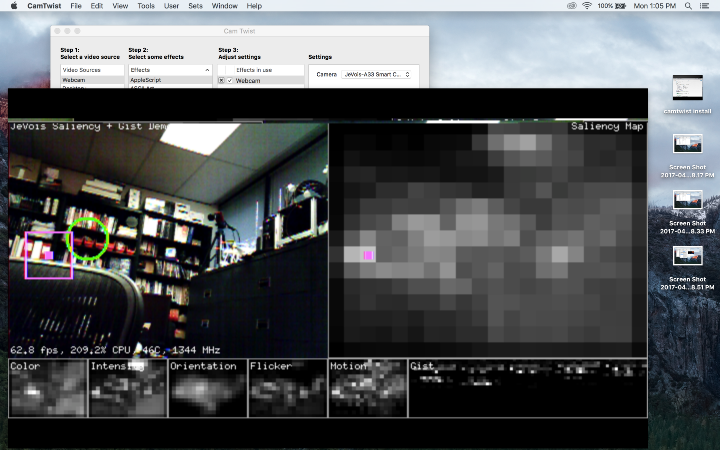Click the Creative Cloud menu bar icon
The width and height of the screenshot is (720, 450).
(x=572, y=6)
